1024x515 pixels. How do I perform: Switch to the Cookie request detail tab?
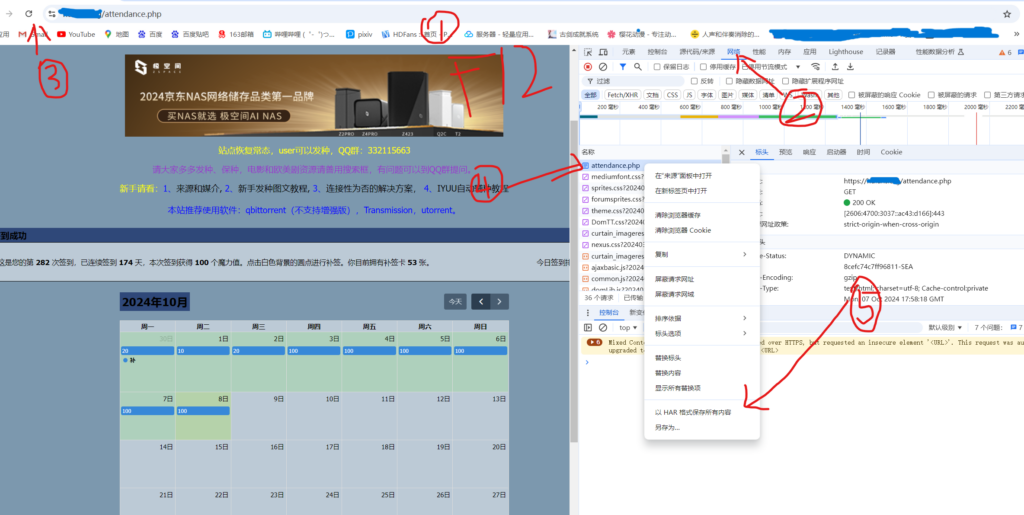click(x=891, y=152)
